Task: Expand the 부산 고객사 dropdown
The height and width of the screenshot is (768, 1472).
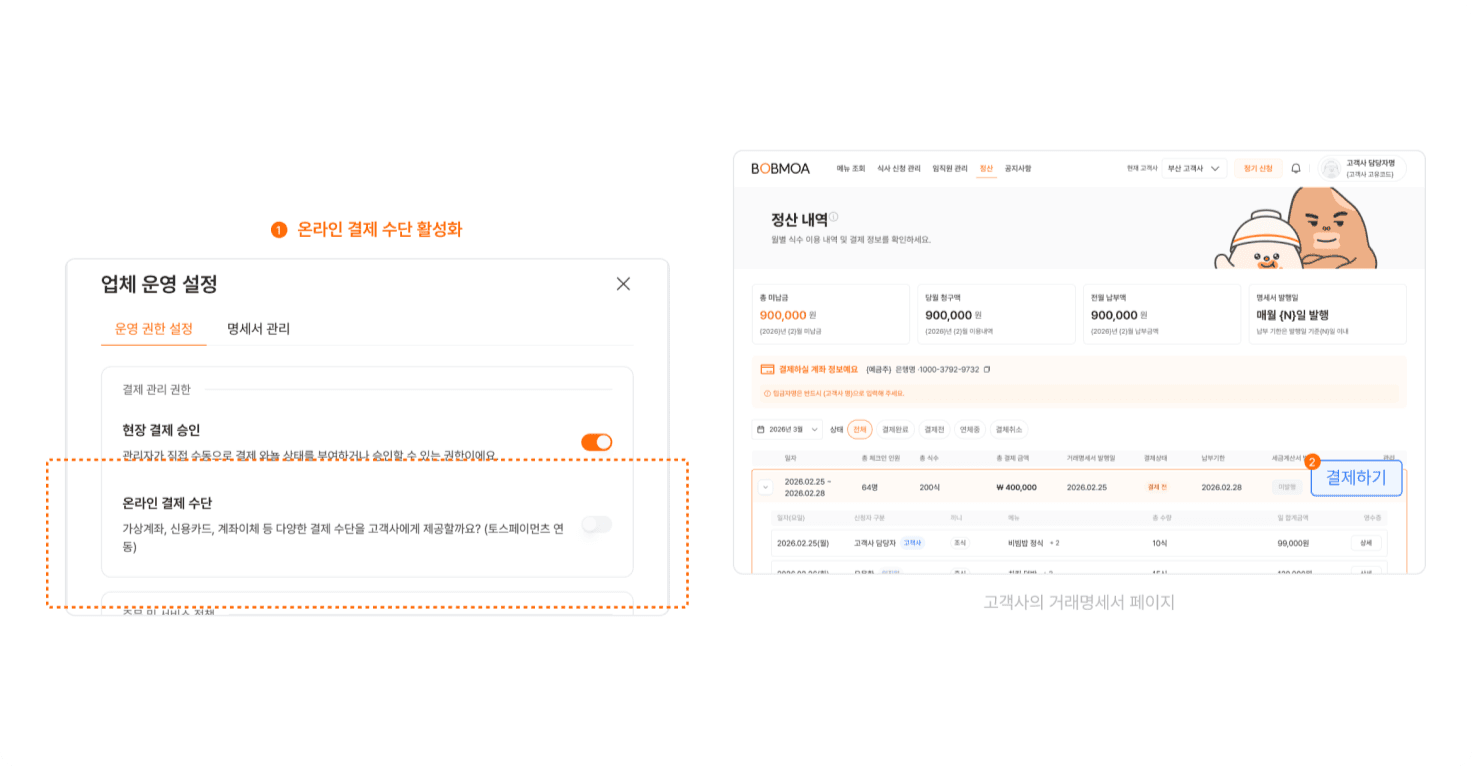Action: pyautogui.click(x=1195, y=168)
